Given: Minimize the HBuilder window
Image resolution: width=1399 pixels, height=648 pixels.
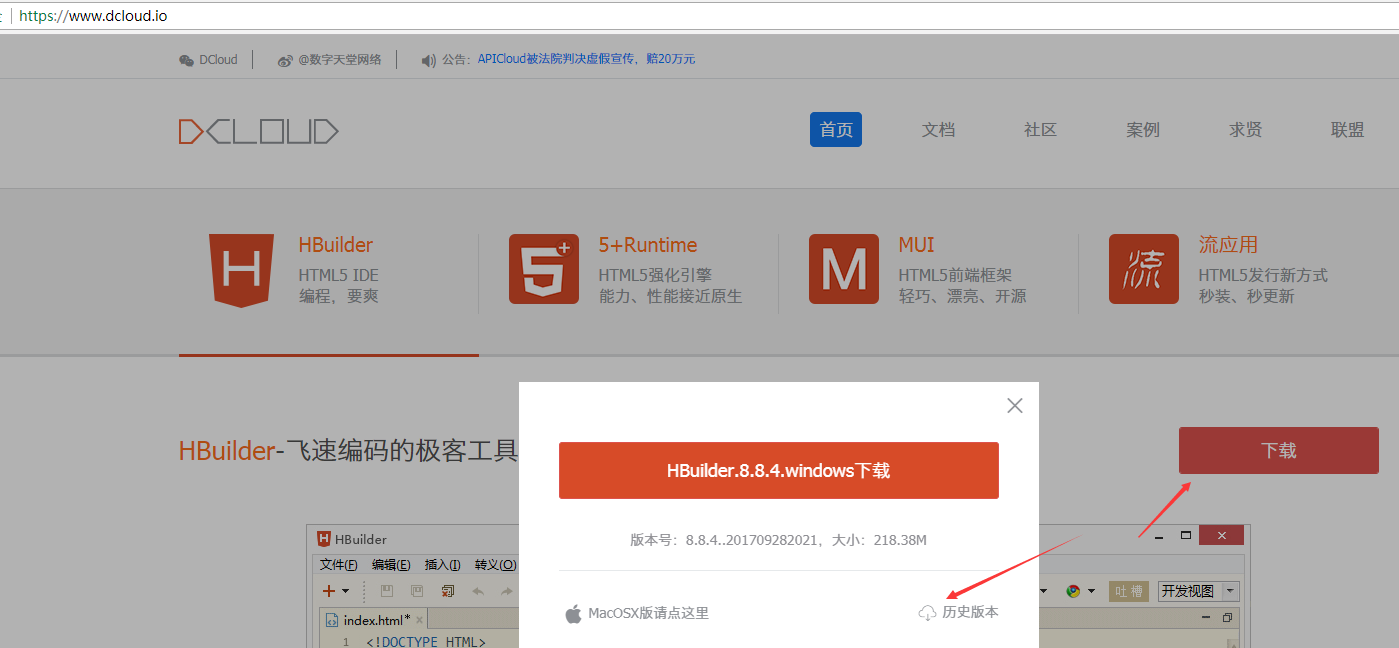Looking at the screenshot, I should [x=1157, y=536].
